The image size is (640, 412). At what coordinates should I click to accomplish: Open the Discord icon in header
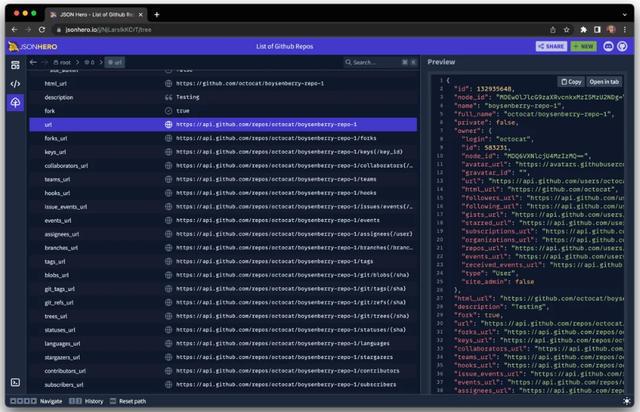[x=609, y=46]
